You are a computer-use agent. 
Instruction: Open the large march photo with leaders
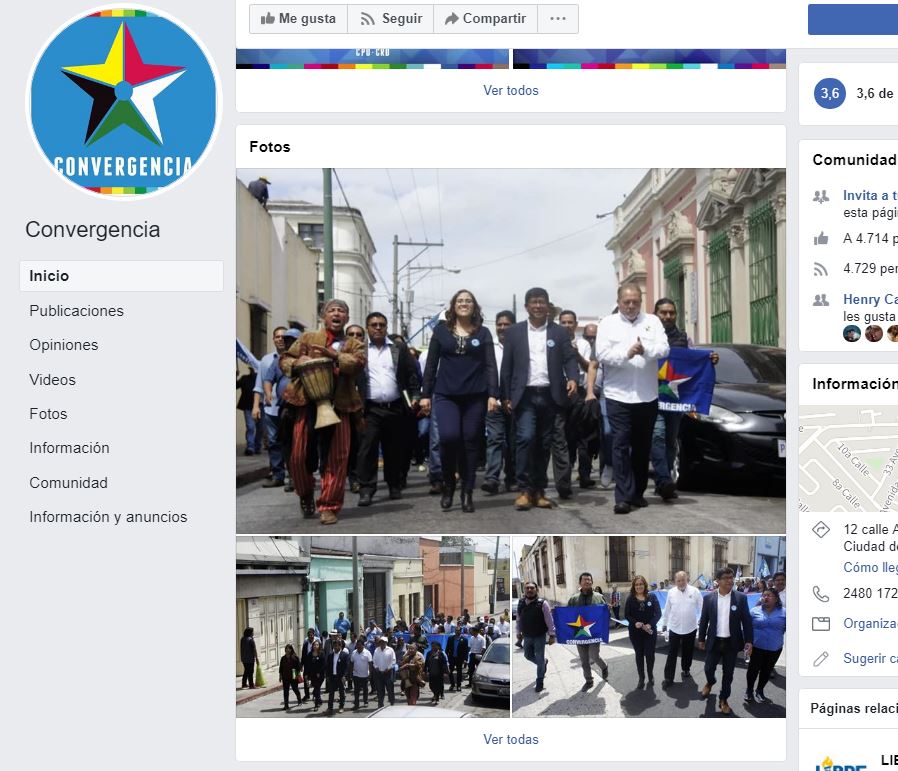[x=510, y=350]
